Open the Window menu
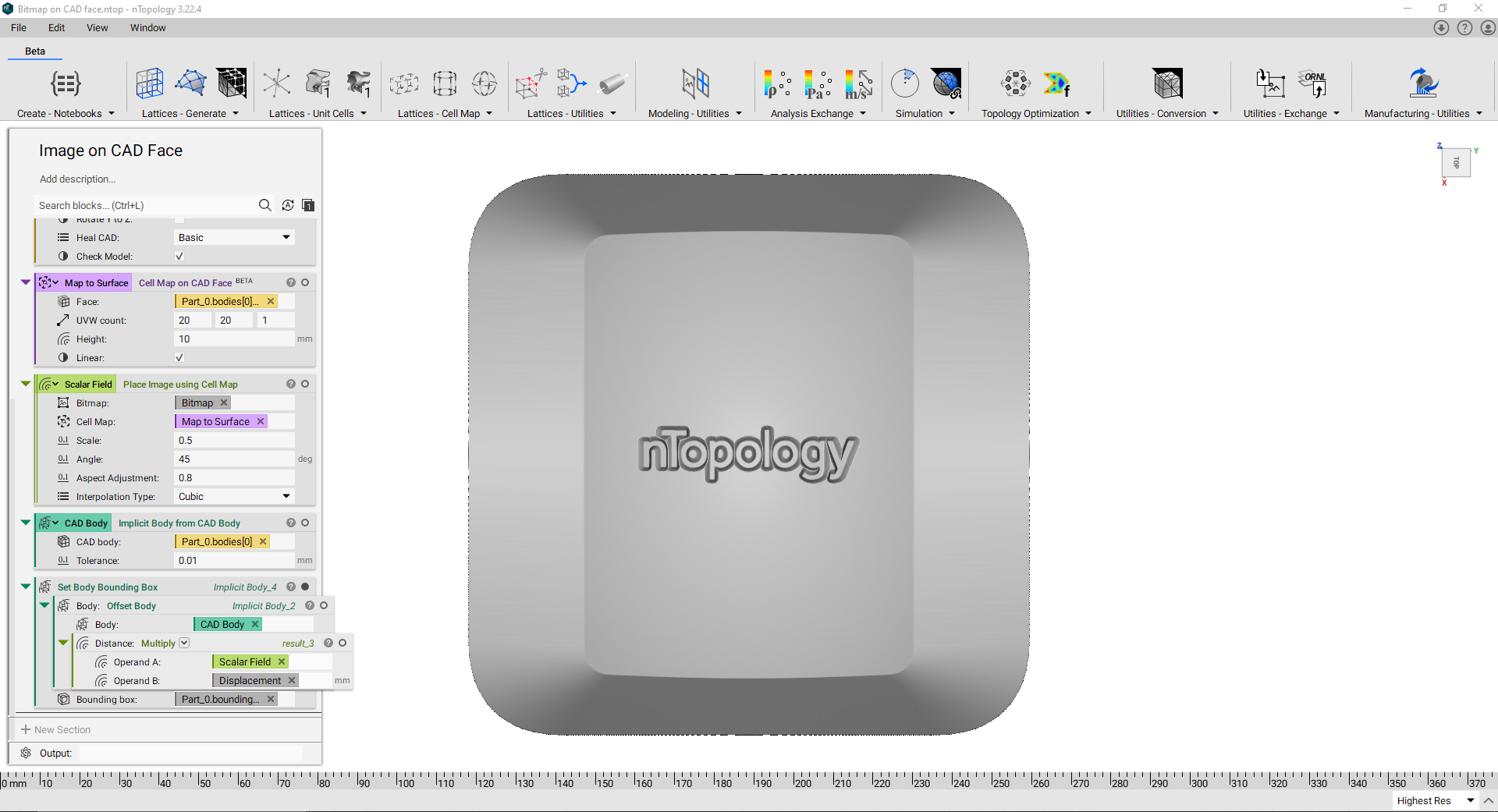 pos(147,27)
